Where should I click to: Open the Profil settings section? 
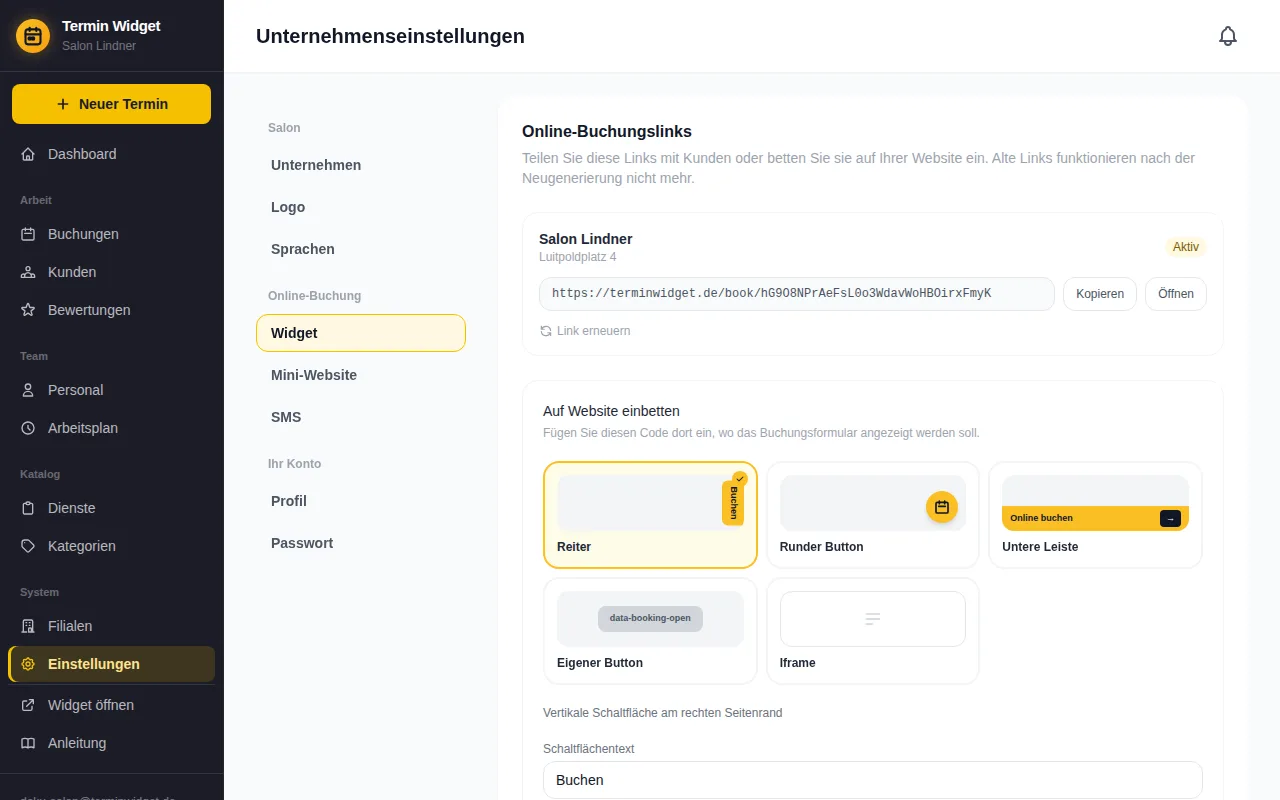(361, 501)
